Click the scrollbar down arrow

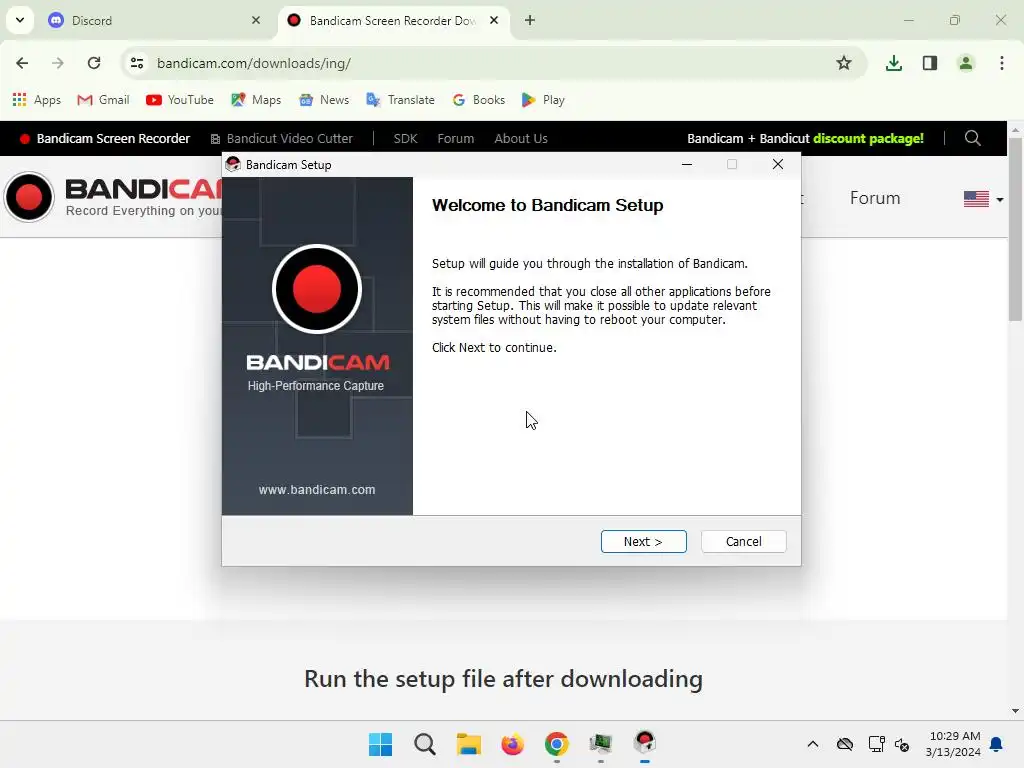pos(1015,711)
